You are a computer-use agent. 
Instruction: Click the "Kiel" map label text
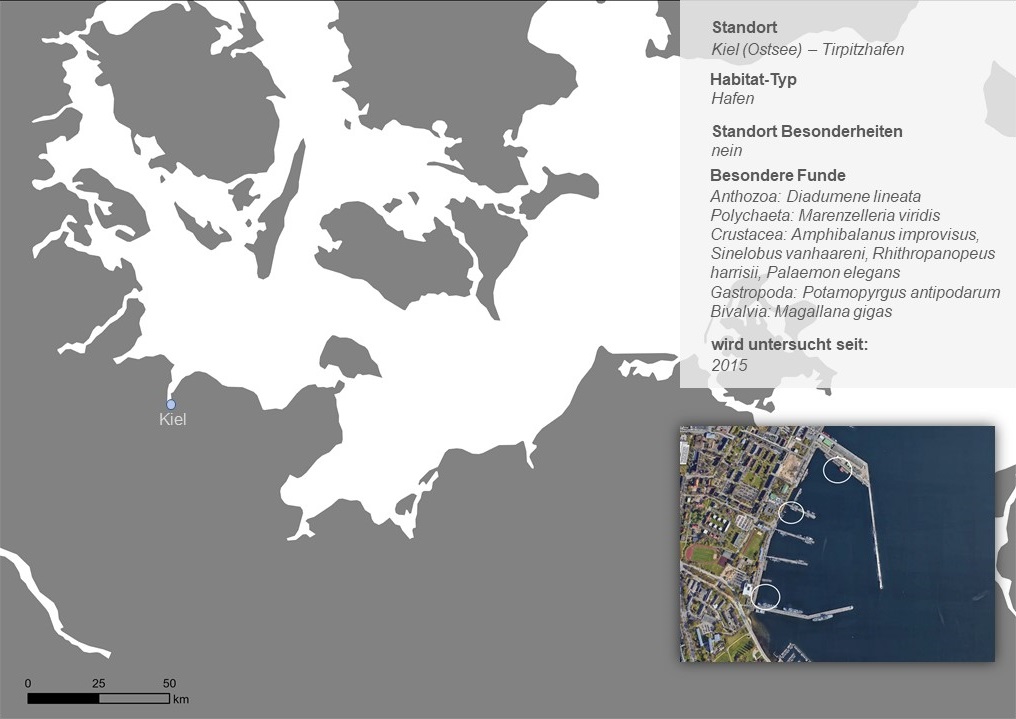coord(173,420)
